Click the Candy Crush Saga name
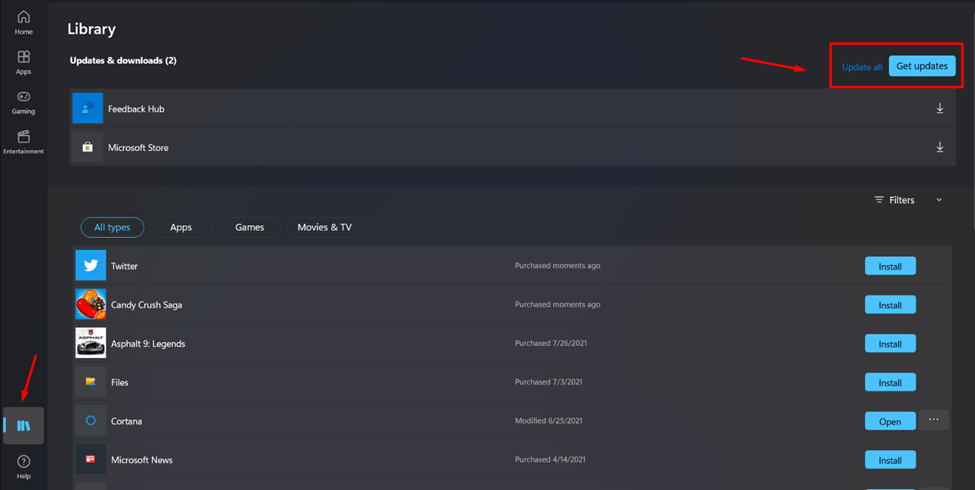 point(147,305)
